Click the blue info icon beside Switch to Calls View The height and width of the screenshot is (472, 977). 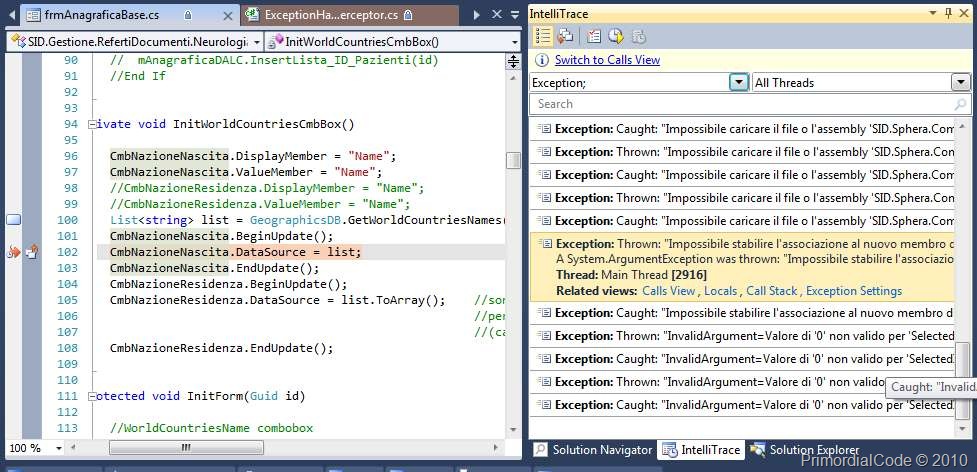[542, 60]
